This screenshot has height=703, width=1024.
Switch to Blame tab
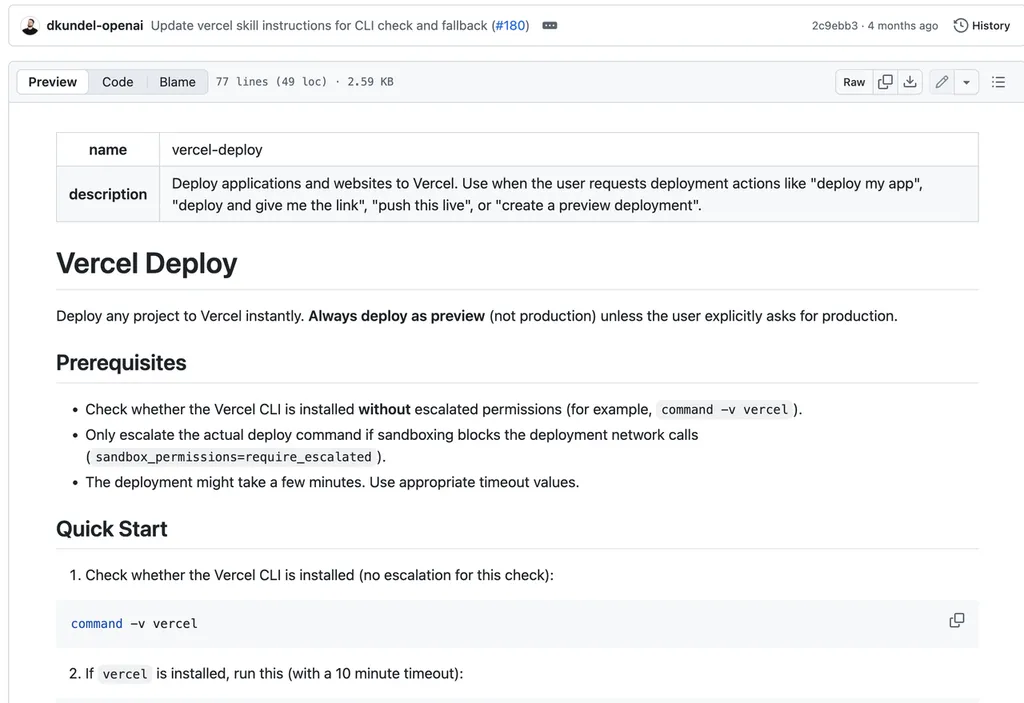click(x=178, y=82)
